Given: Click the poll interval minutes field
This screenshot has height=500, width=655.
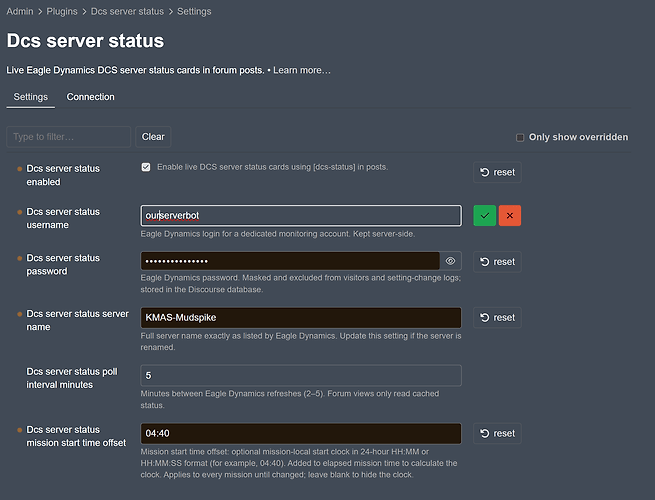Looking at the screenshot, I should [x=301, y=375].
